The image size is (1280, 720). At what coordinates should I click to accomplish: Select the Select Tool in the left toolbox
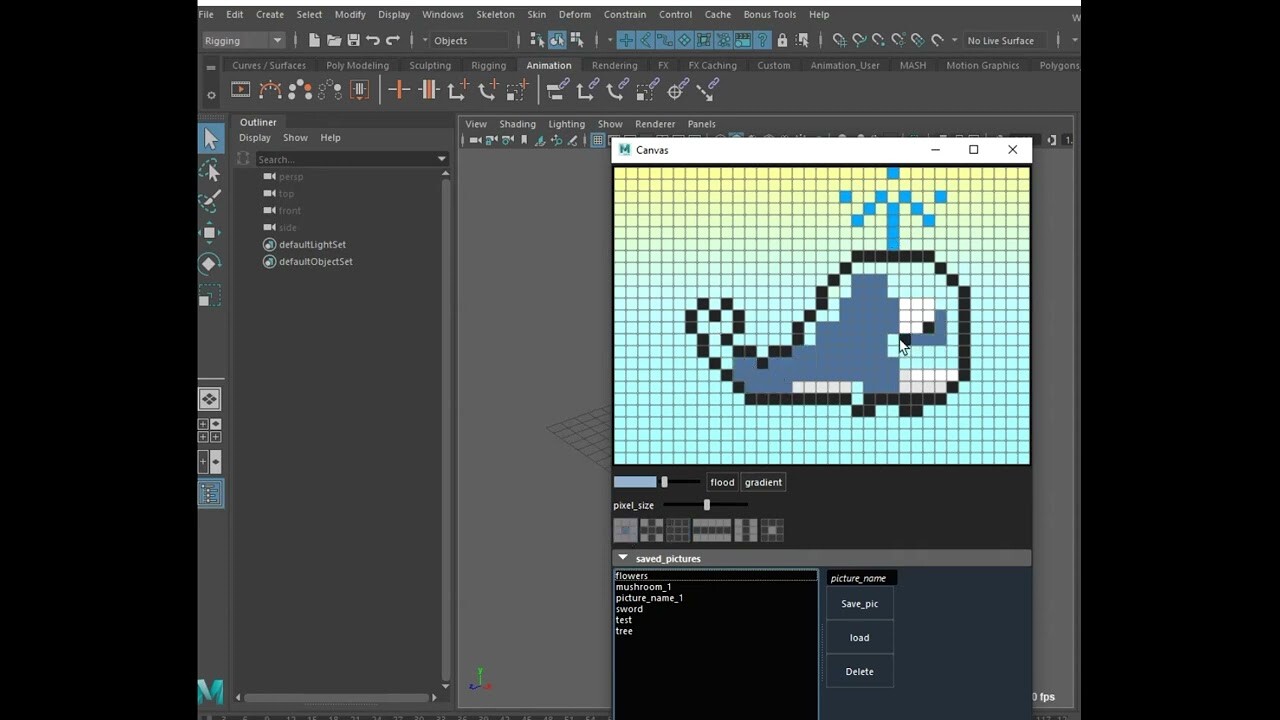tap(212, 139)
